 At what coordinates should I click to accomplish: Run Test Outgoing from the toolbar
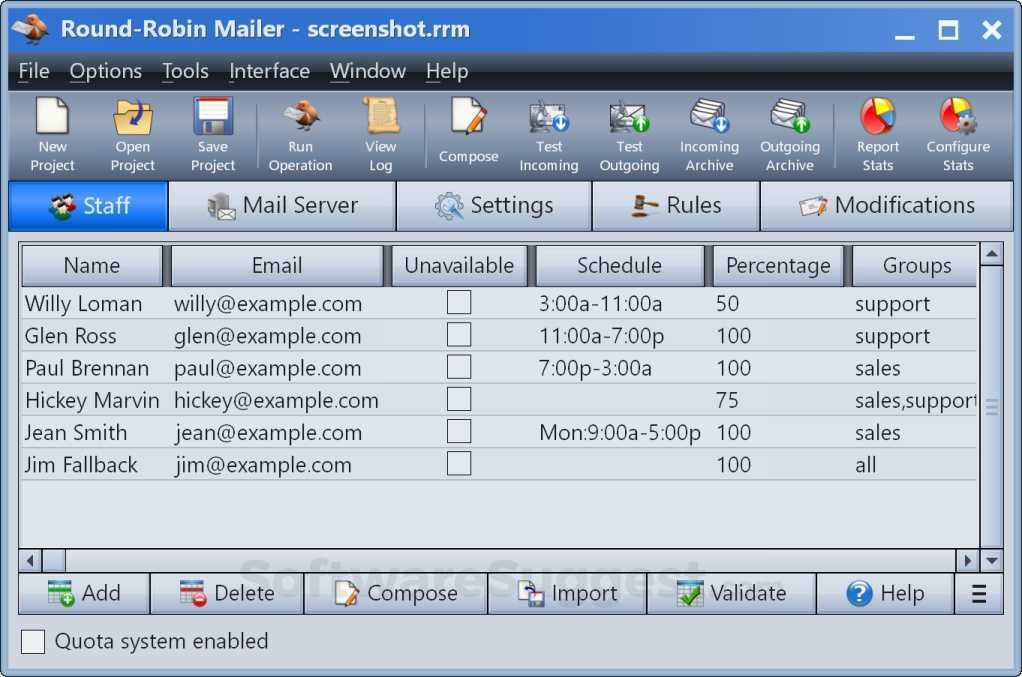point(629,136)
